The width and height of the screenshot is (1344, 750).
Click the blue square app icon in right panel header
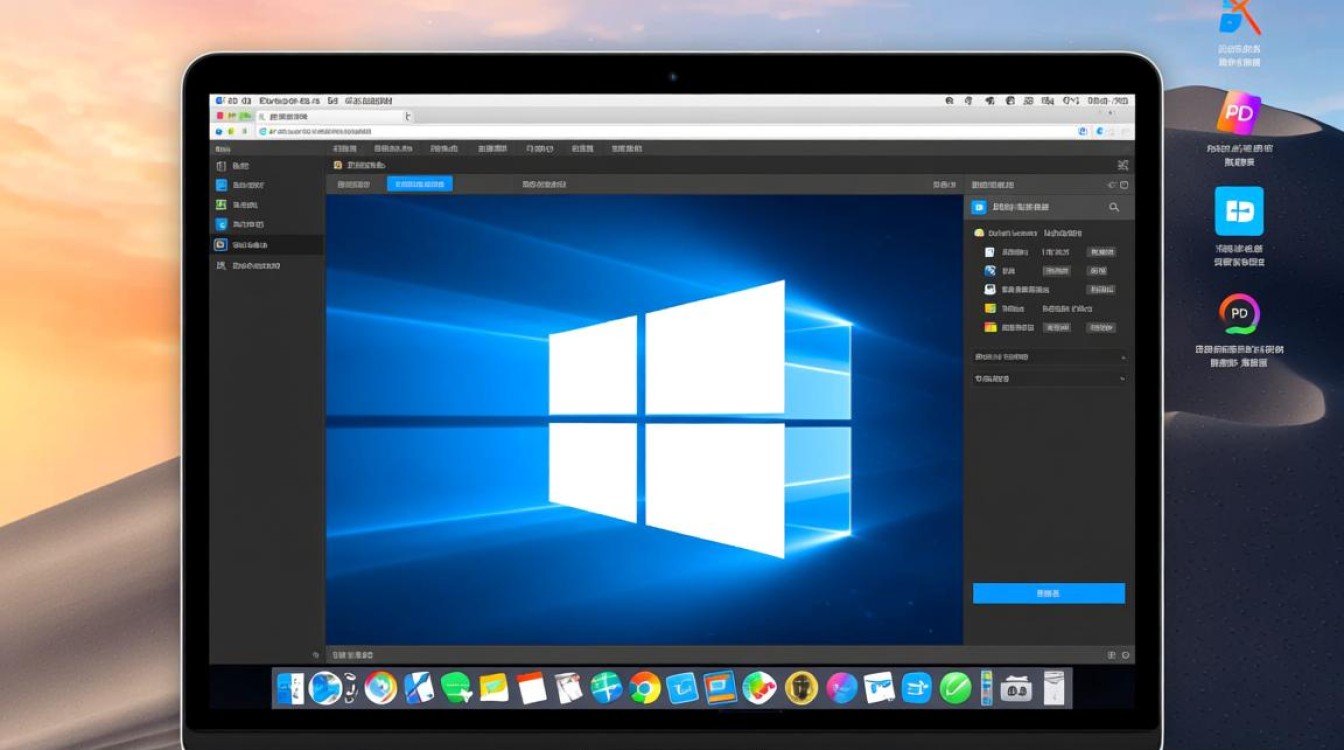coord(979,207)
